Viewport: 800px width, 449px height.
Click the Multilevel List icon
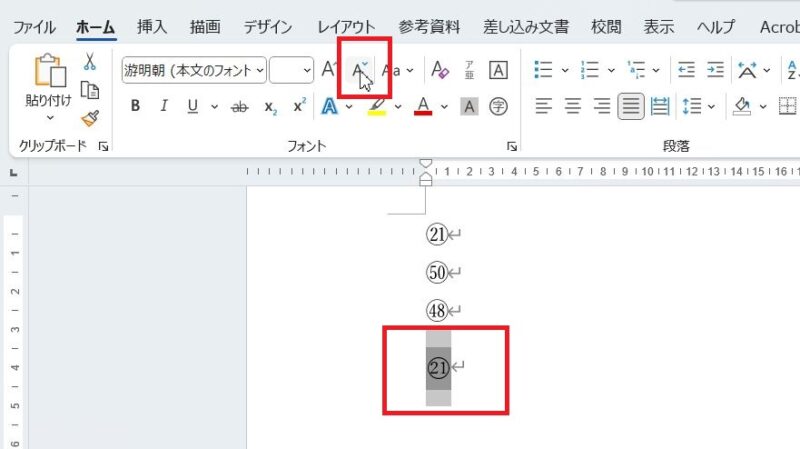click(636, 69)
